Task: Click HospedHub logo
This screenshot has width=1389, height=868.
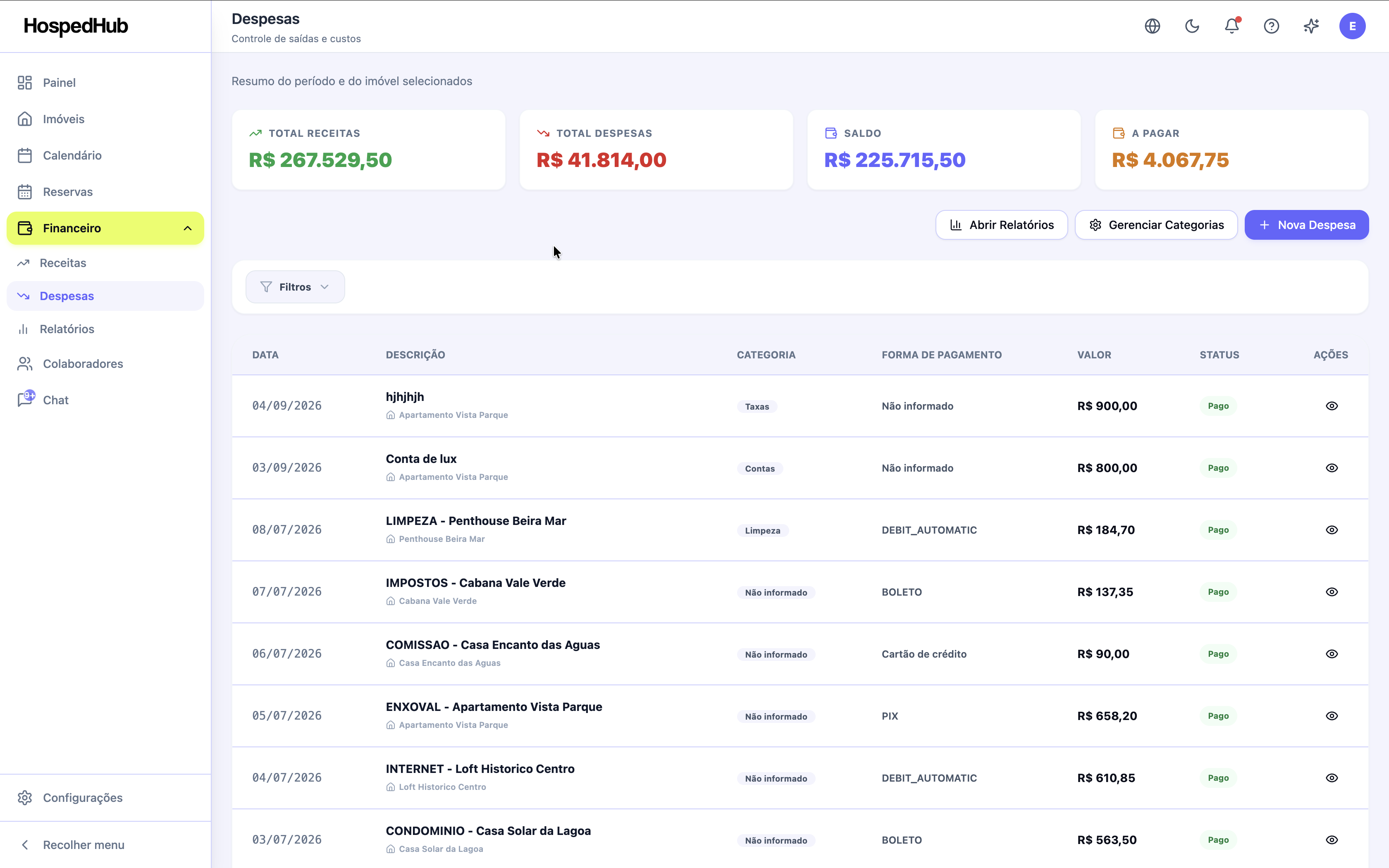Action: [76, 26]
